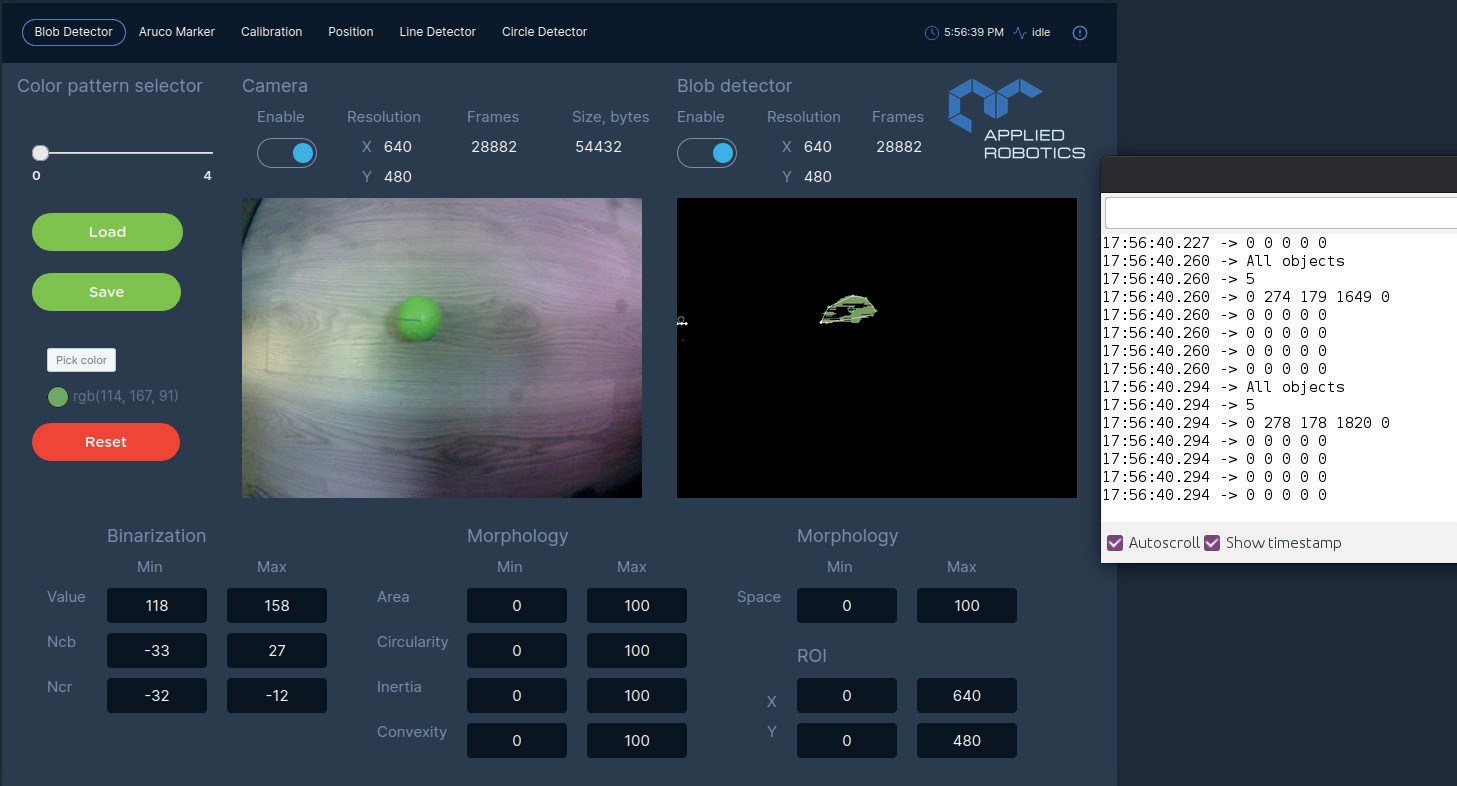Uncheck the Autoscroll checkbox

[x=1115, y=543]
